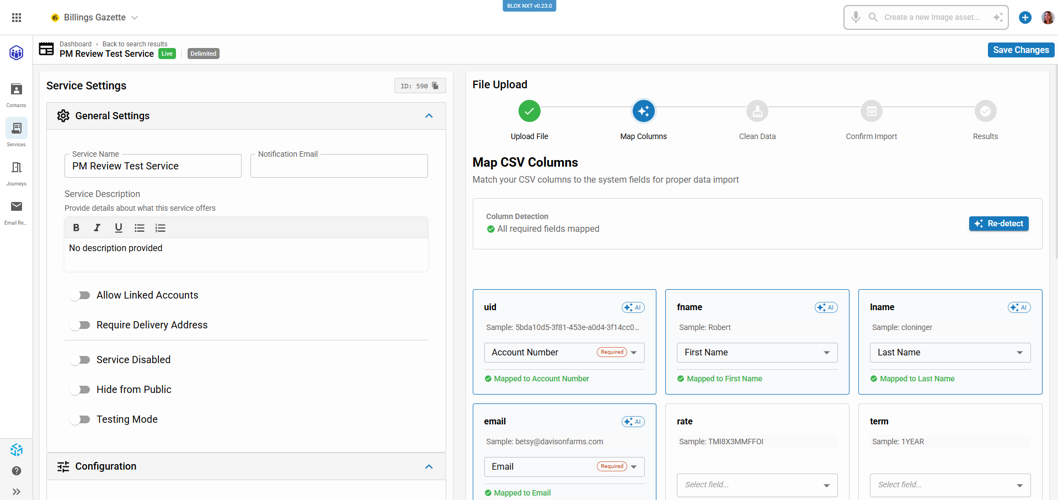Click the AI badge on lname card
Image resolution: width=1058 pixels, height=500 pixels.
(1019, 307)
